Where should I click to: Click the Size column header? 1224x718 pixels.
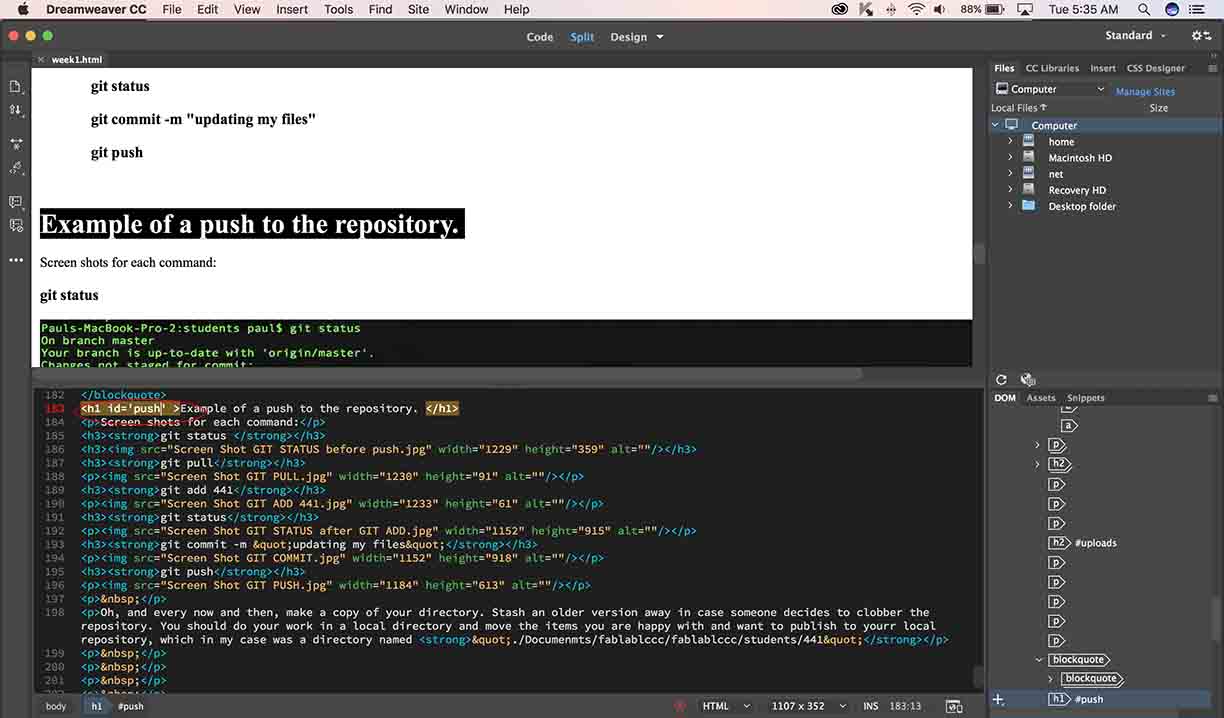point(1159,108)
